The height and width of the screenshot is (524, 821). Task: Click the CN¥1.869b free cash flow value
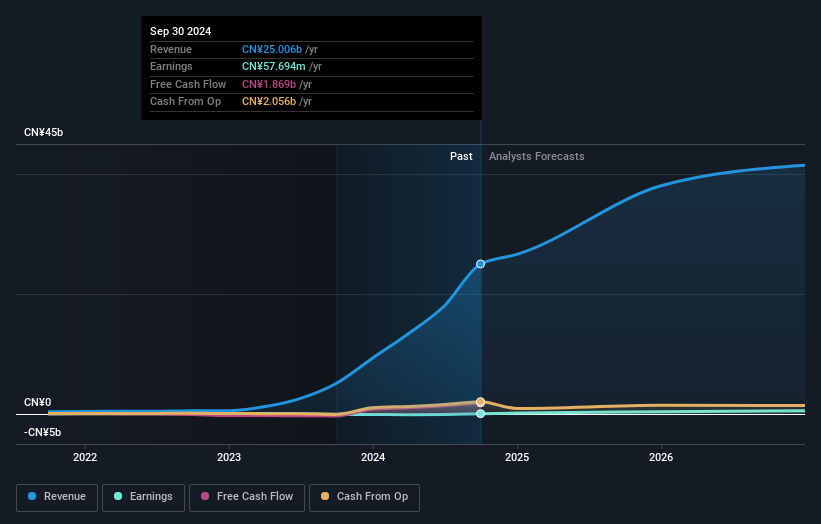tap(269, 84)
